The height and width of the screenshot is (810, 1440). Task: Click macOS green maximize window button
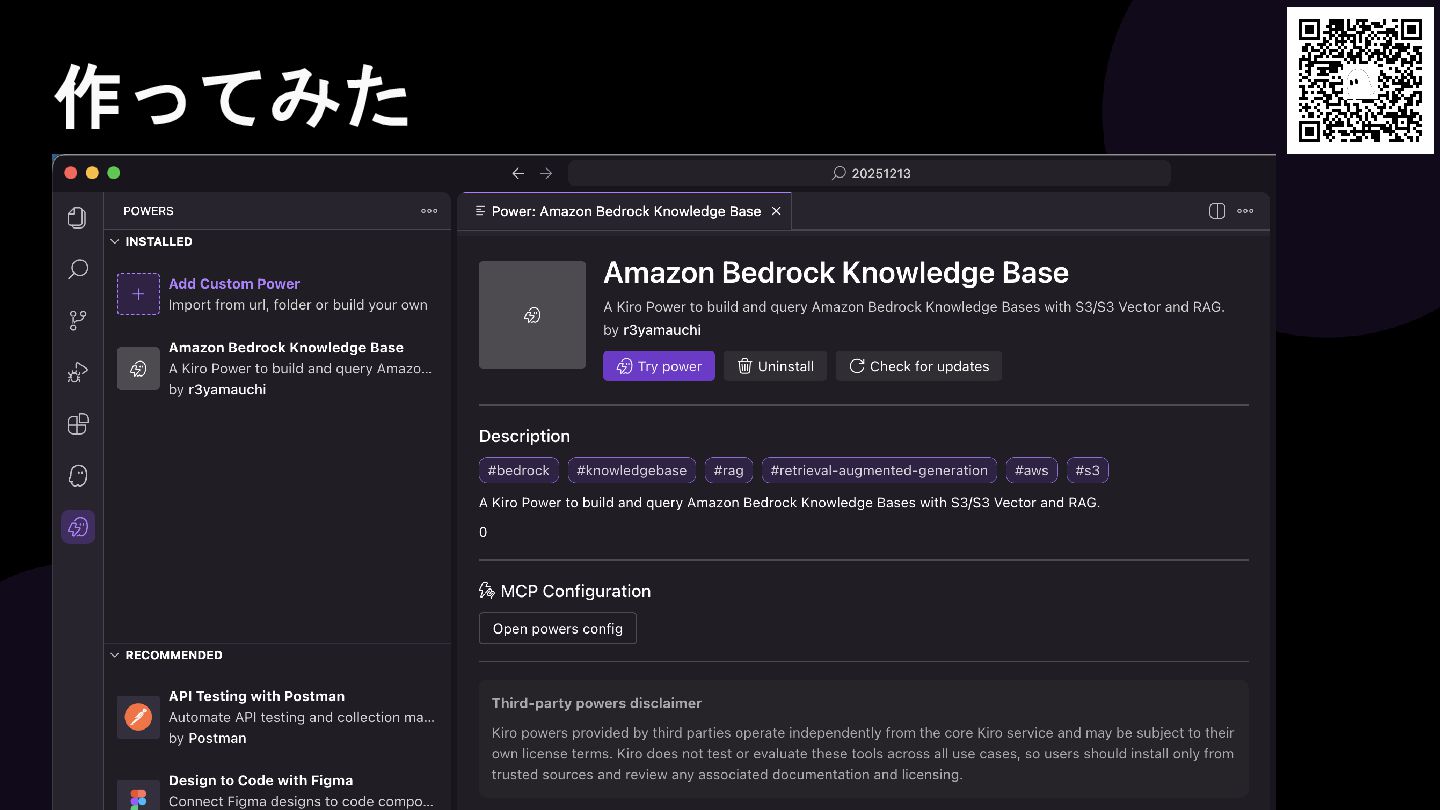(x=114, y=172)
